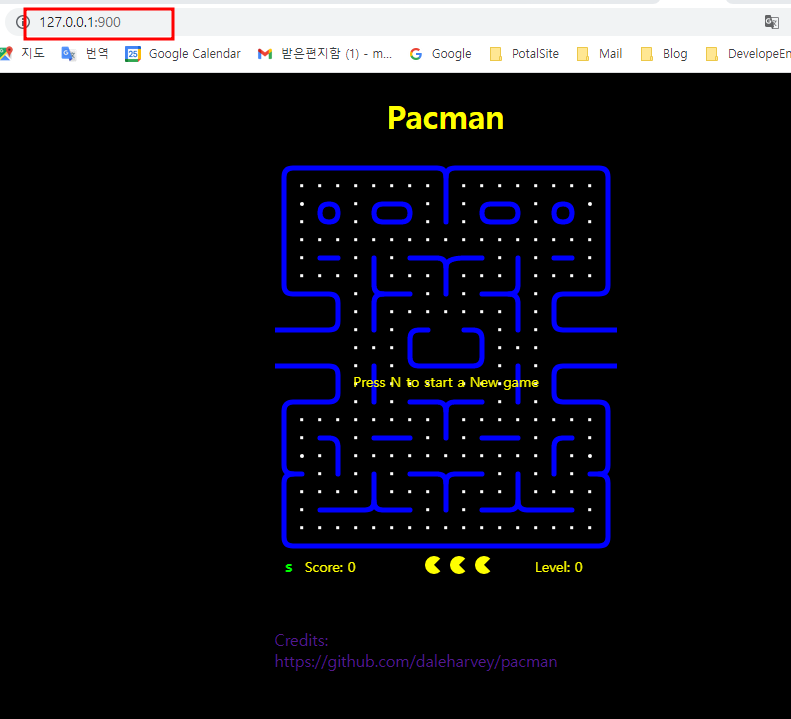Open the Gmail 받은편지함 bookmark

[325, 53]
